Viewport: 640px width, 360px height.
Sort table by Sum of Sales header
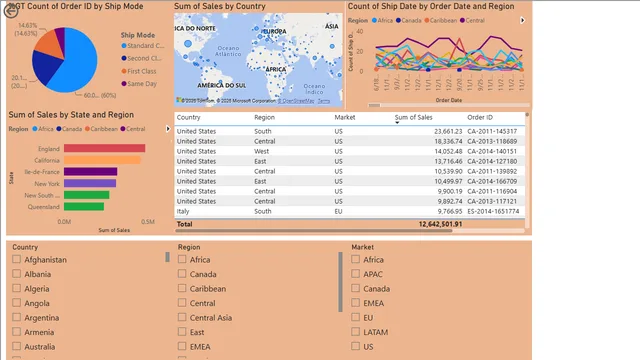pos(413,118)
